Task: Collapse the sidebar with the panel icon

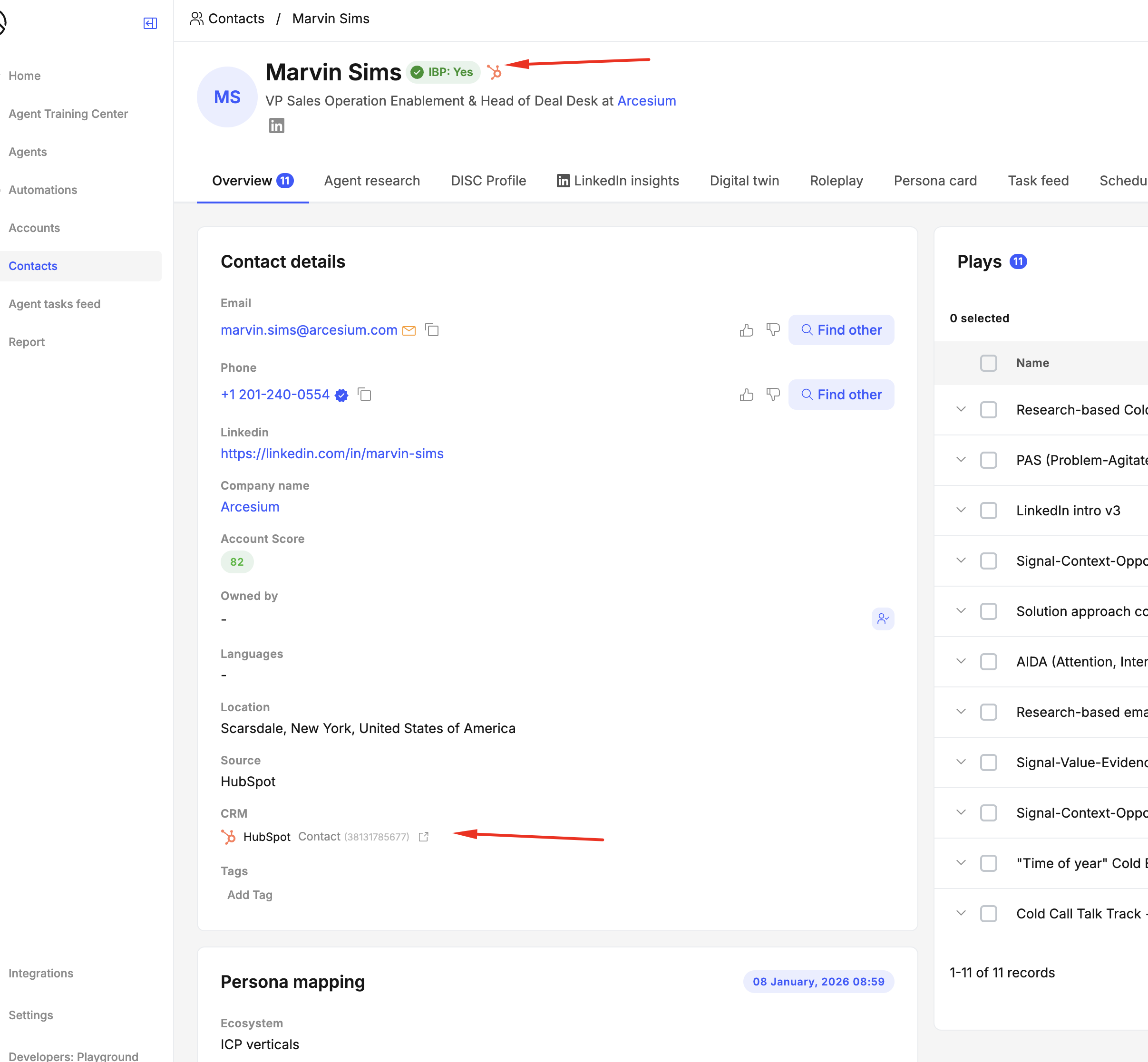Action: [150, 24]
